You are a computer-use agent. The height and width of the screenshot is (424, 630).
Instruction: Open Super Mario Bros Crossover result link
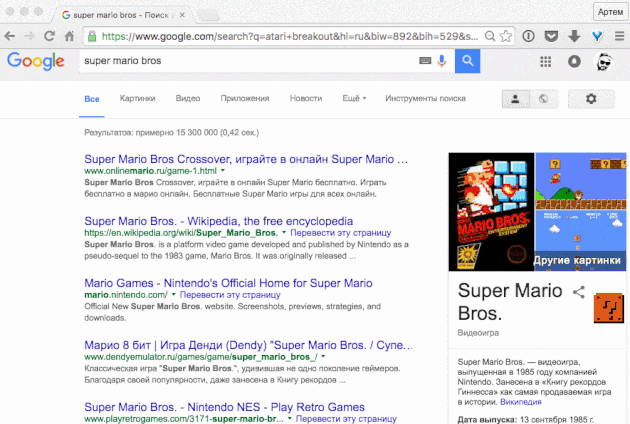pos(246,159)
